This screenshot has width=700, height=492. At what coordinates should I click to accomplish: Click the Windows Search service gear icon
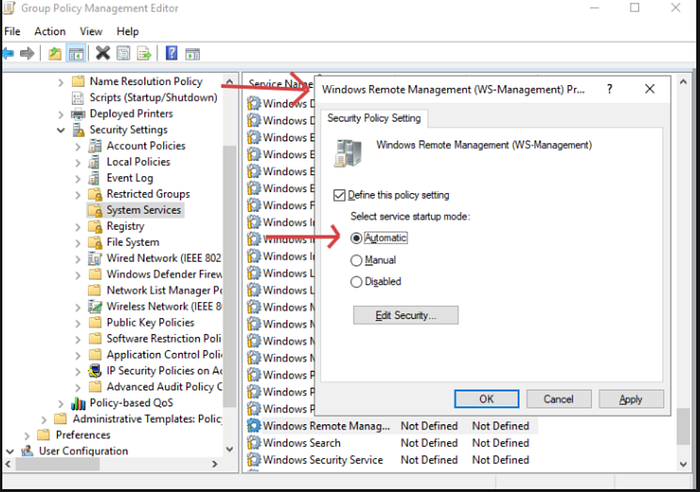[x=254, y=443]
